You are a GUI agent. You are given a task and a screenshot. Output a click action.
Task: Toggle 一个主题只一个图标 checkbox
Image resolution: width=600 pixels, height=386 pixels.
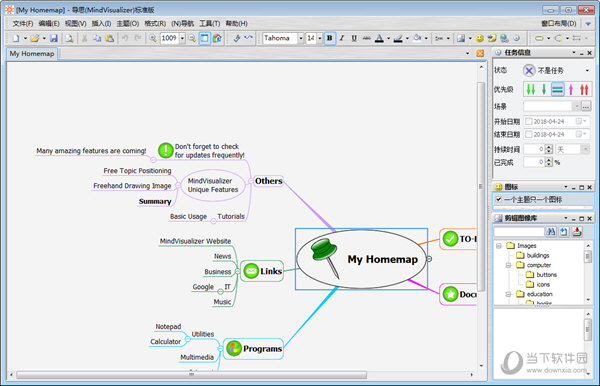point(499,199)
